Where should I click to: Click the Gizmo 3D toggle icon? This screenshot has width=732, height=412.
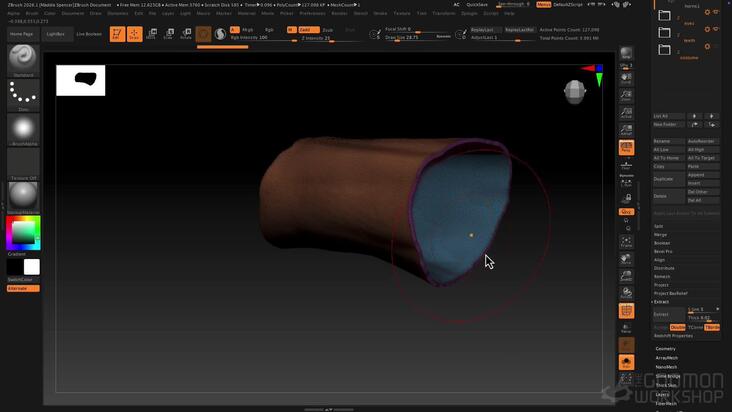tap(203, 34)
